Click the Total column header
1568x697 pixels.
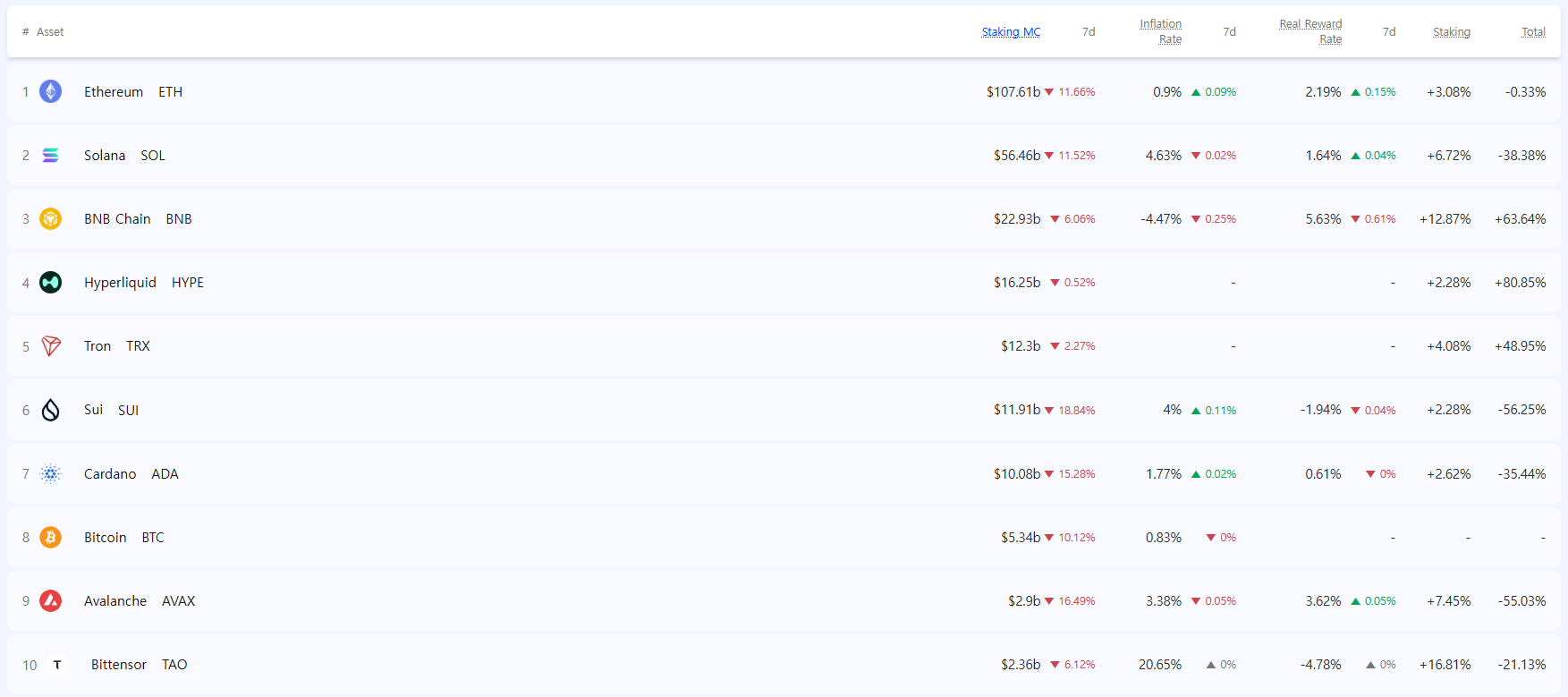coord(1533,32)
